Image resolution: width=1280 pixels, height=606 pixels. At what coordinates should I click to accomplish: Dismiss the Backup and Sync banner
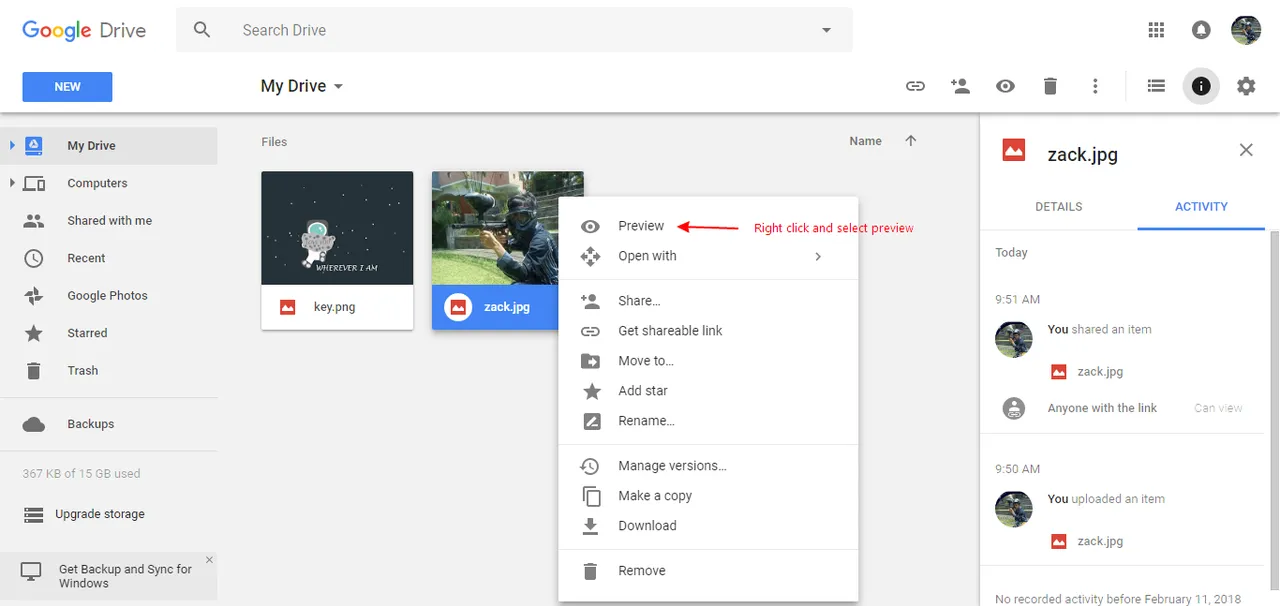(x=209, y=560)
